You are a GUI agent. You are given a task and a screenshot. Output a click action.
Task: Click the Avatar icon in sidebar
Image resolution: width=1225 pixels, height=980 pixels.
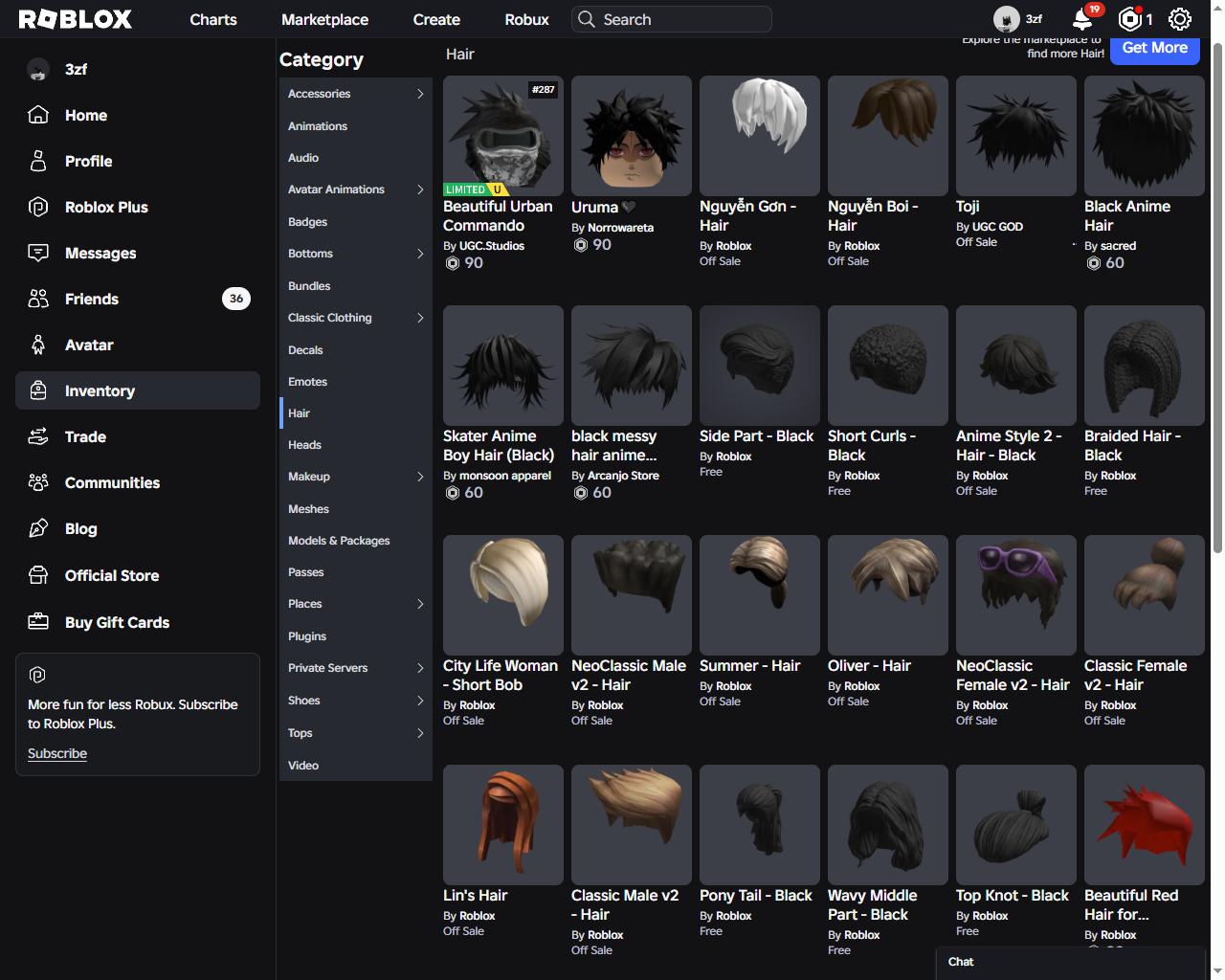pos(38,345)
